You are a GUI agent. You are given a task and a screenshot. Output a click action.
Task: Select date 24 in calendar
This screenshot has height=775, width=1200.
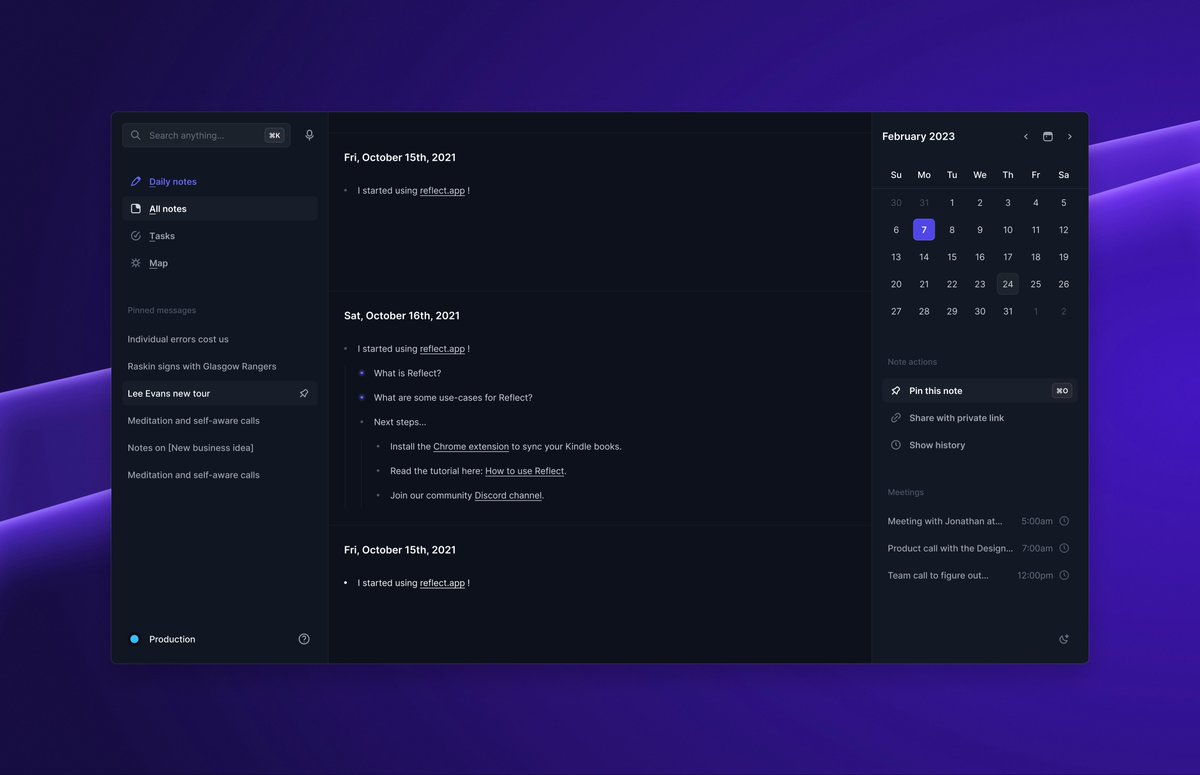coord(1008,284)
